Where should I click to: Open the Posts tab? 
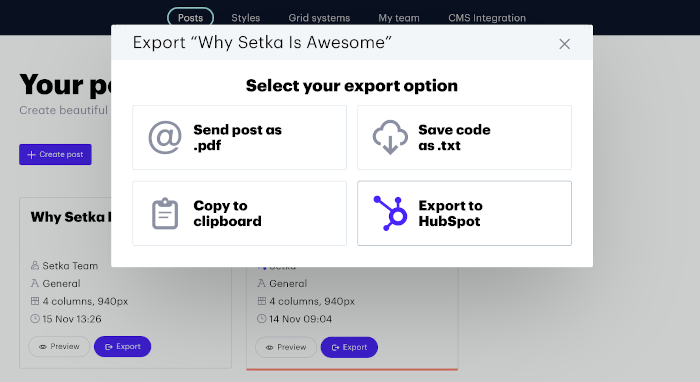pyautogui.click(x=191, y=18)
